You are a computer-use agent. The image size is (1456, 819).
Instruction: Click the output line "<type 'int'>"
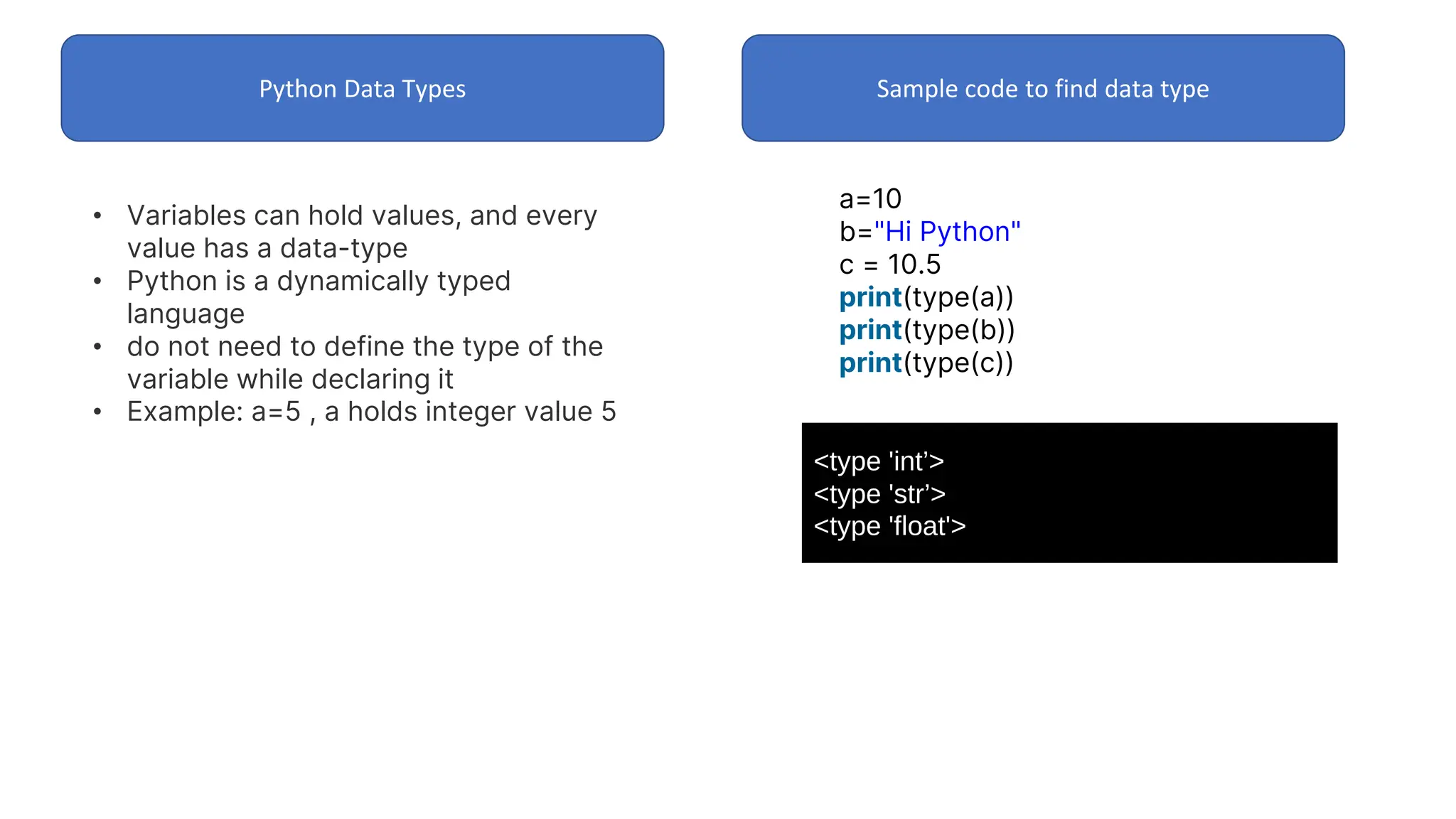(x=879, y=461)
